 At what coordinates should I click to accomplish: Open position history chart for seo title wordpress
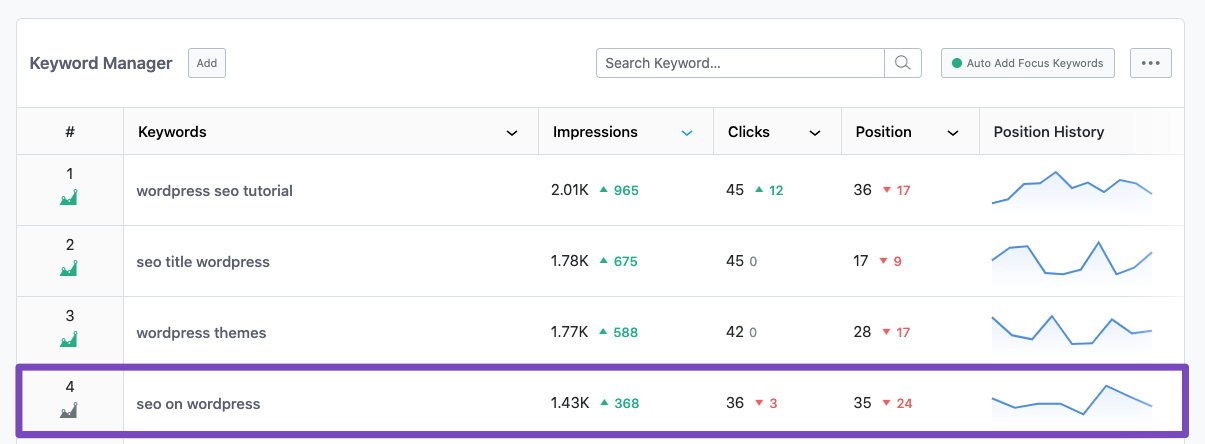[1072, 259]
